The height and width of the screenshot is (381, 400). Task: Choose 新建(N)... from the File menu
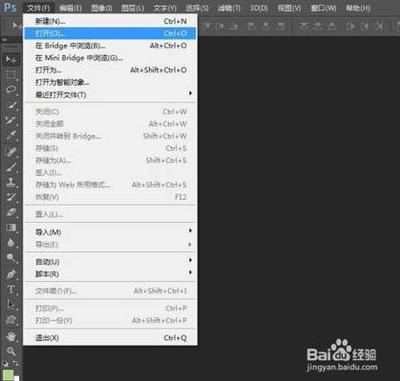110,21
